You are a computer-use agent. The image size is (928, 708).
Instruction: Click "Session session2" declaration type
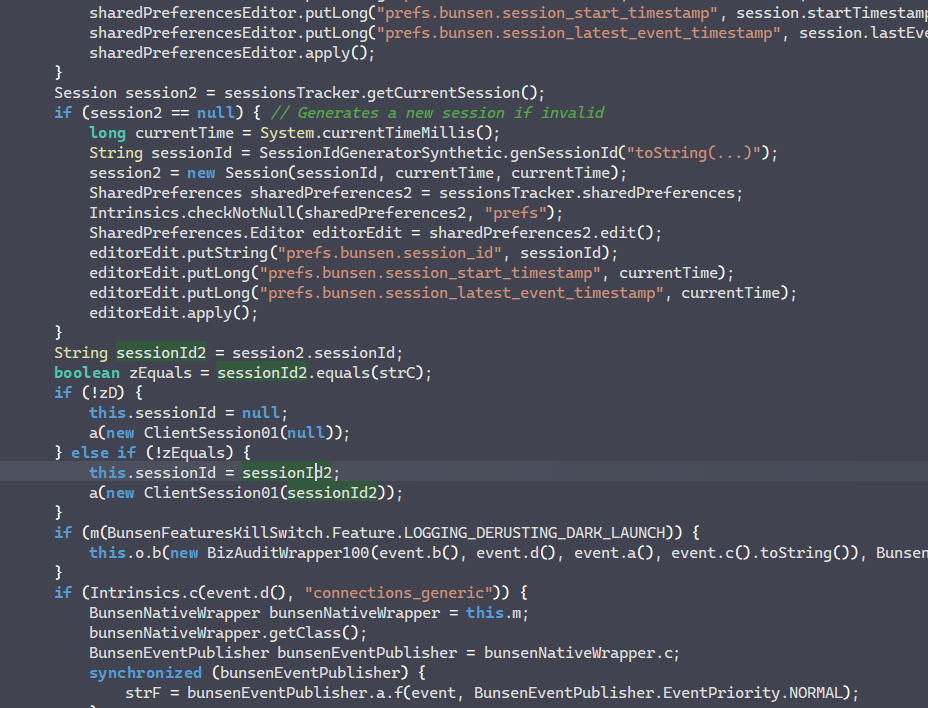tap(86, 93)
